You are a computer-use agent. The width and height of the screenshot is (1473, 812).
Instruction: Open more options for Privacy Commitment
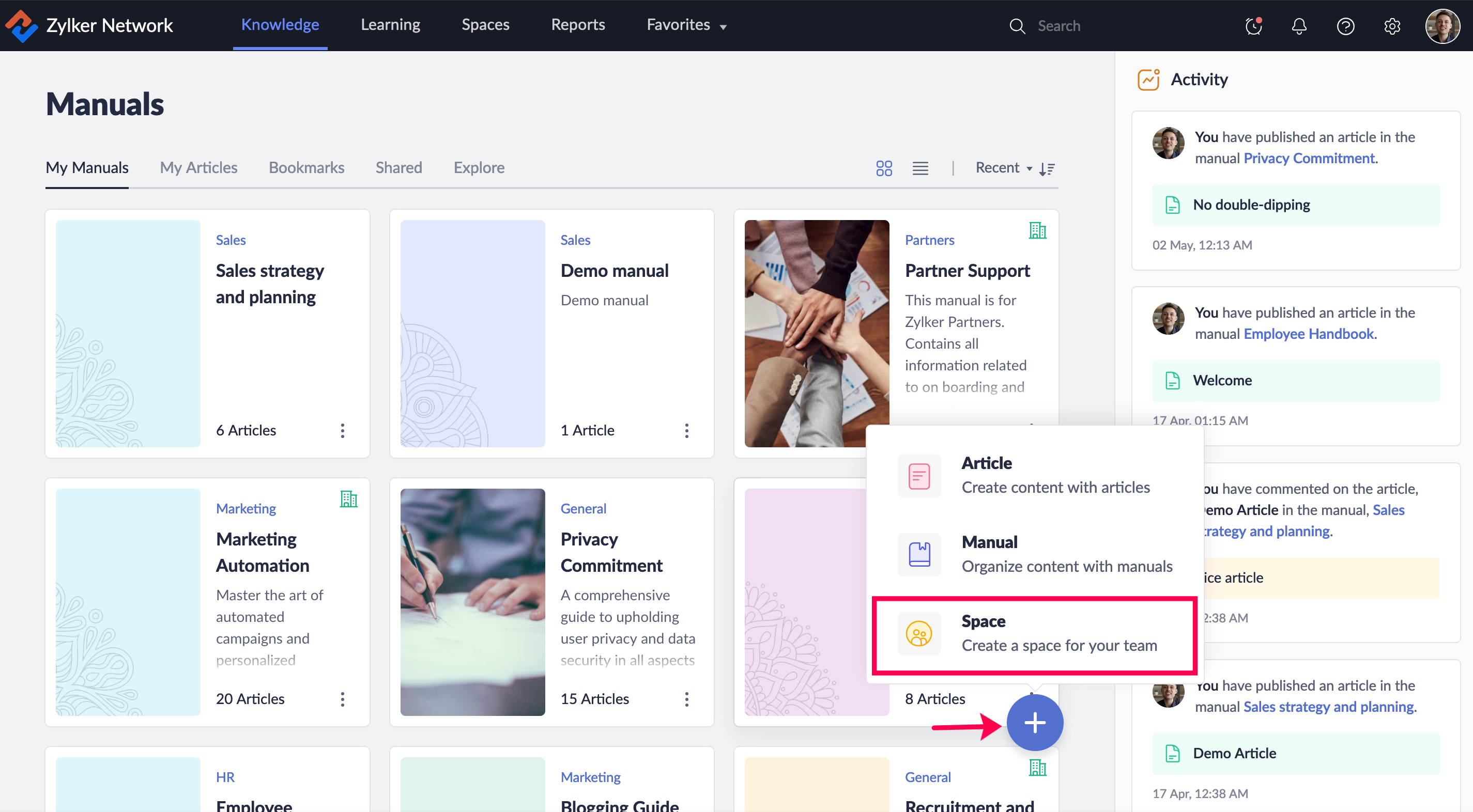click(687, 699)
